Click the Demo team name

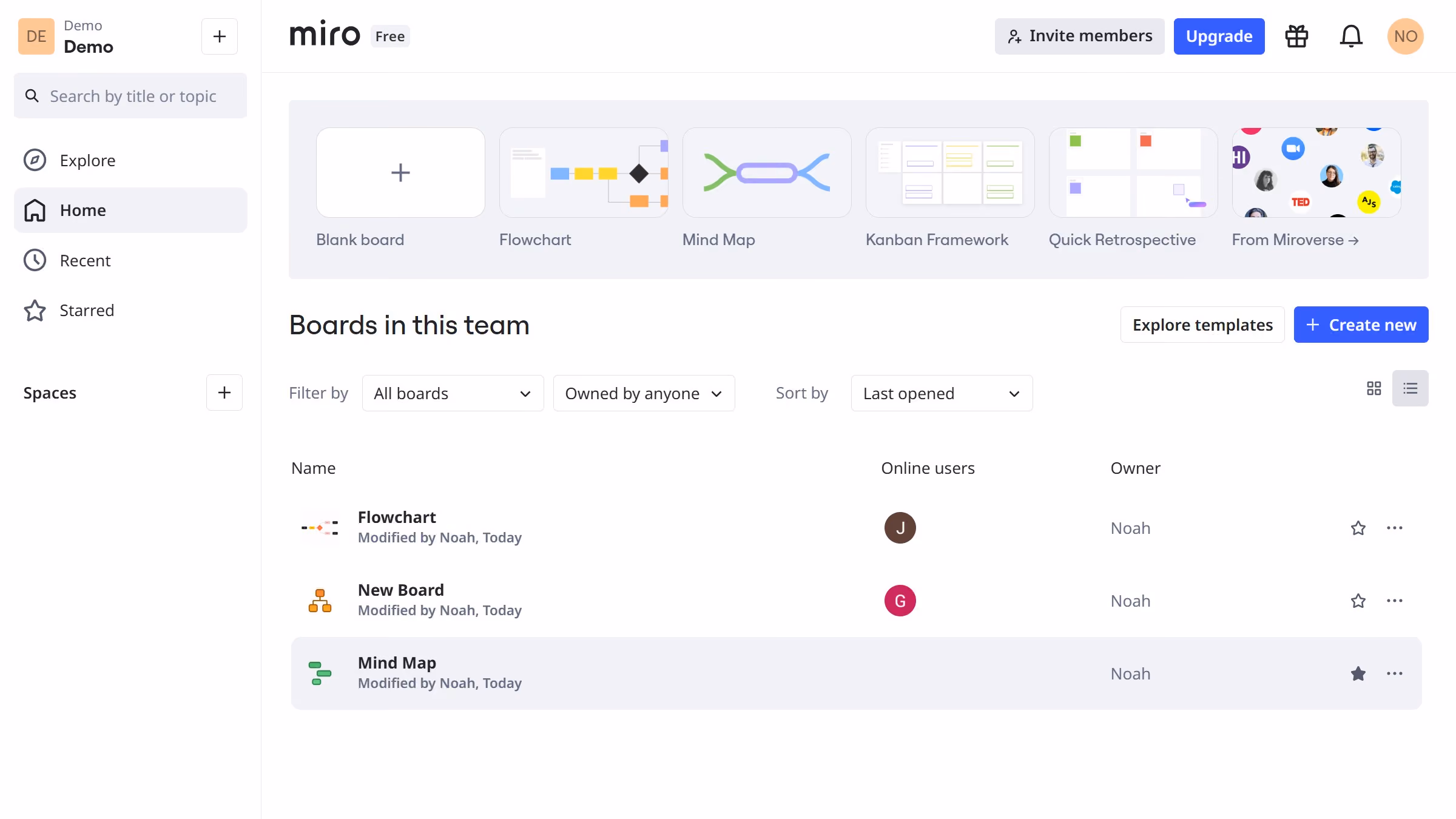(x=88, y=47)
